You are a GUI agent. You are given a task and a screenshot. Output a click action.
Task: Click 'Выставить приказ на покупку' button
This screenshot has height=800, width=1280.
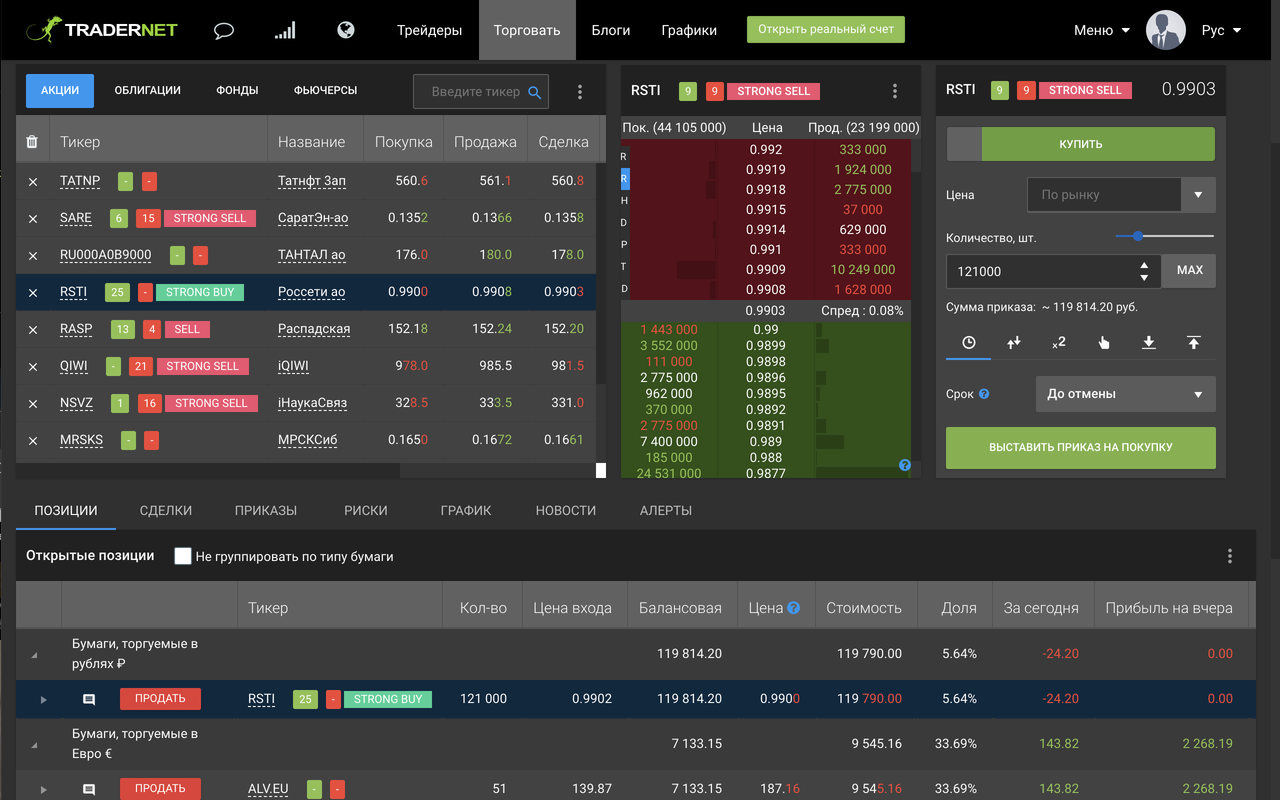coord(1081,448)
